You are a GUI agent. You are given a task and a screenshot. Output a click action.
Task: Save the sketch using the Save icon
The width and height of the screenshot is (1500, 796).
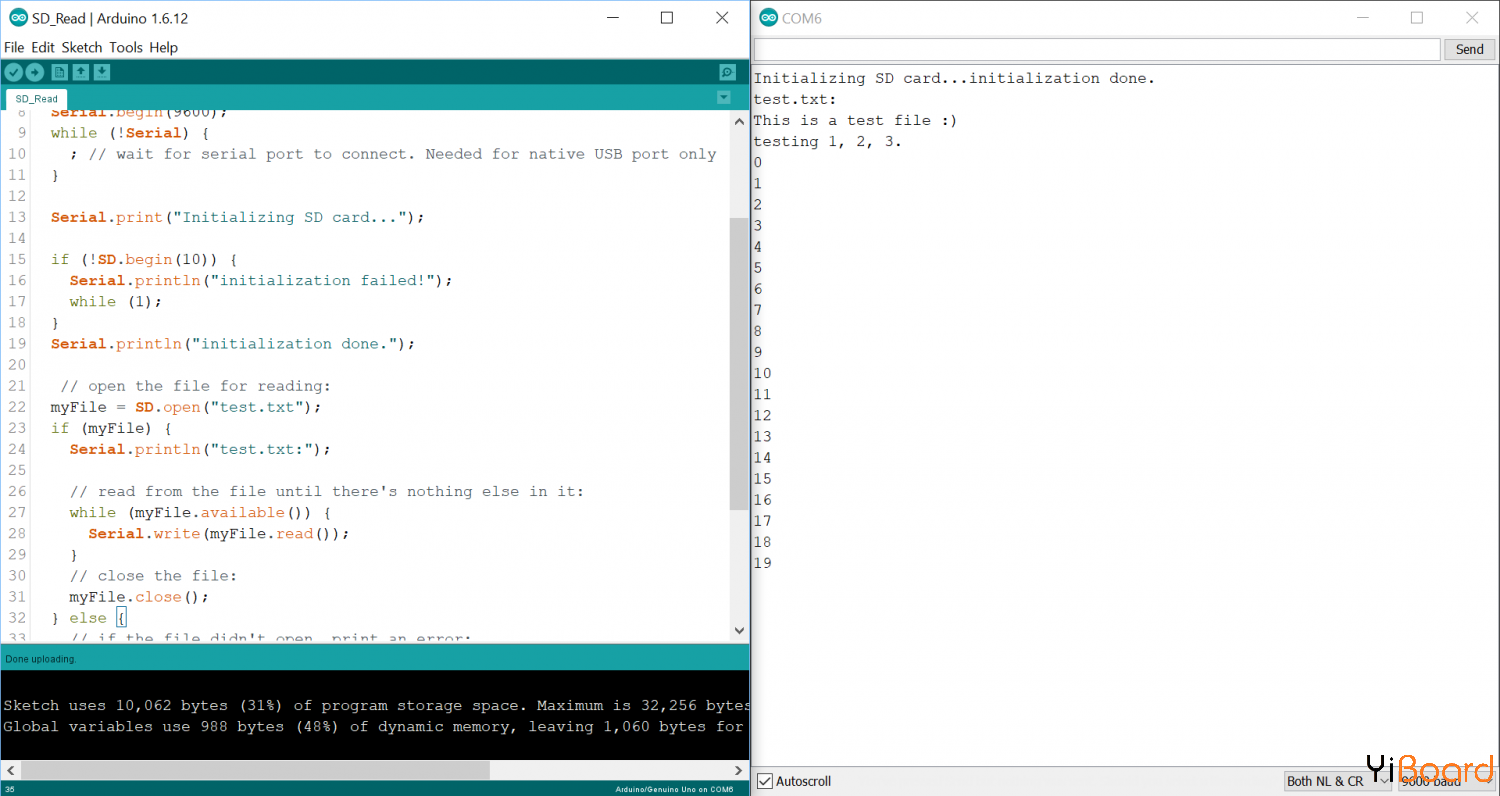coord(102,72)
